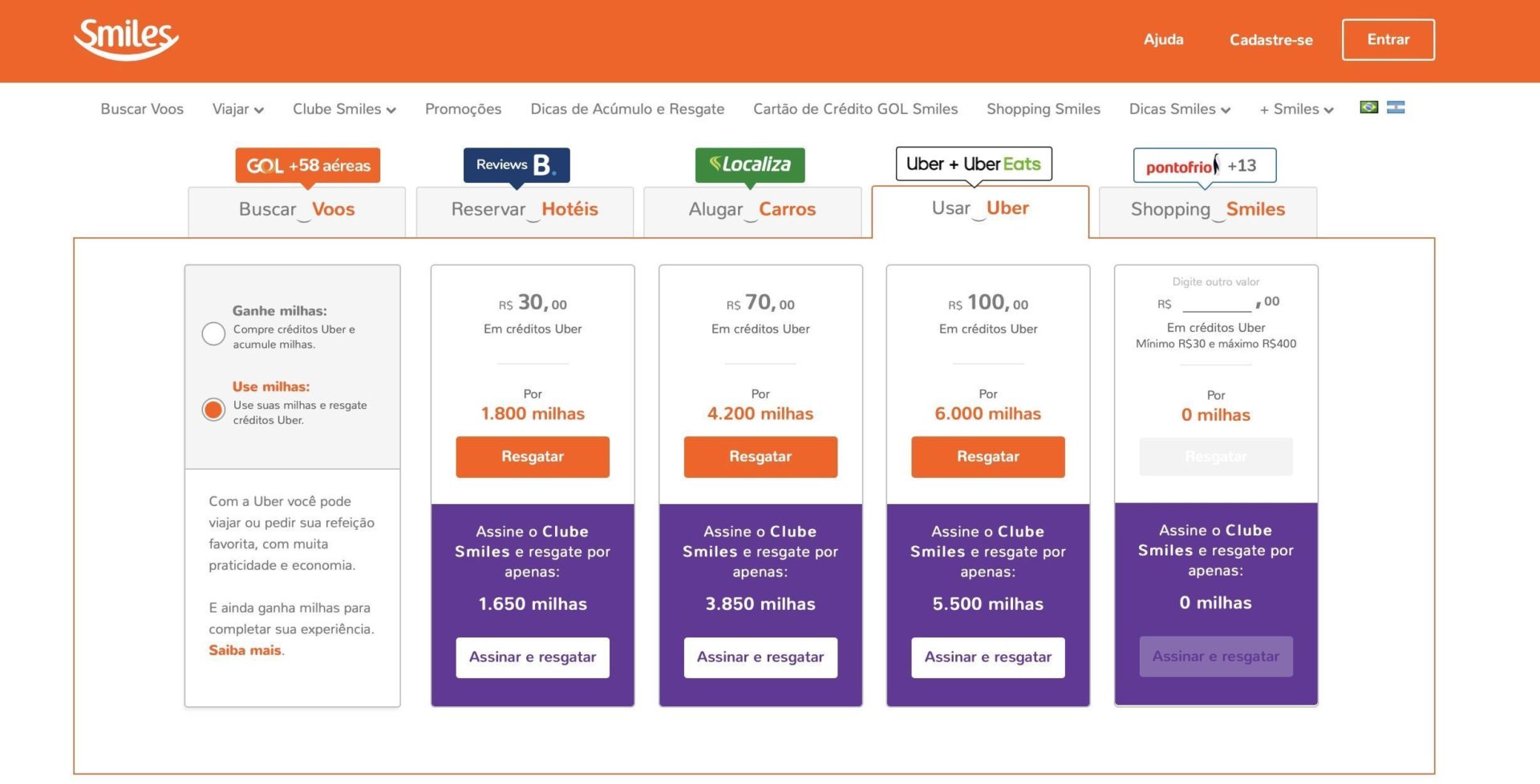Switch to the Buscar Voos tab

click(x=297, y=212)
